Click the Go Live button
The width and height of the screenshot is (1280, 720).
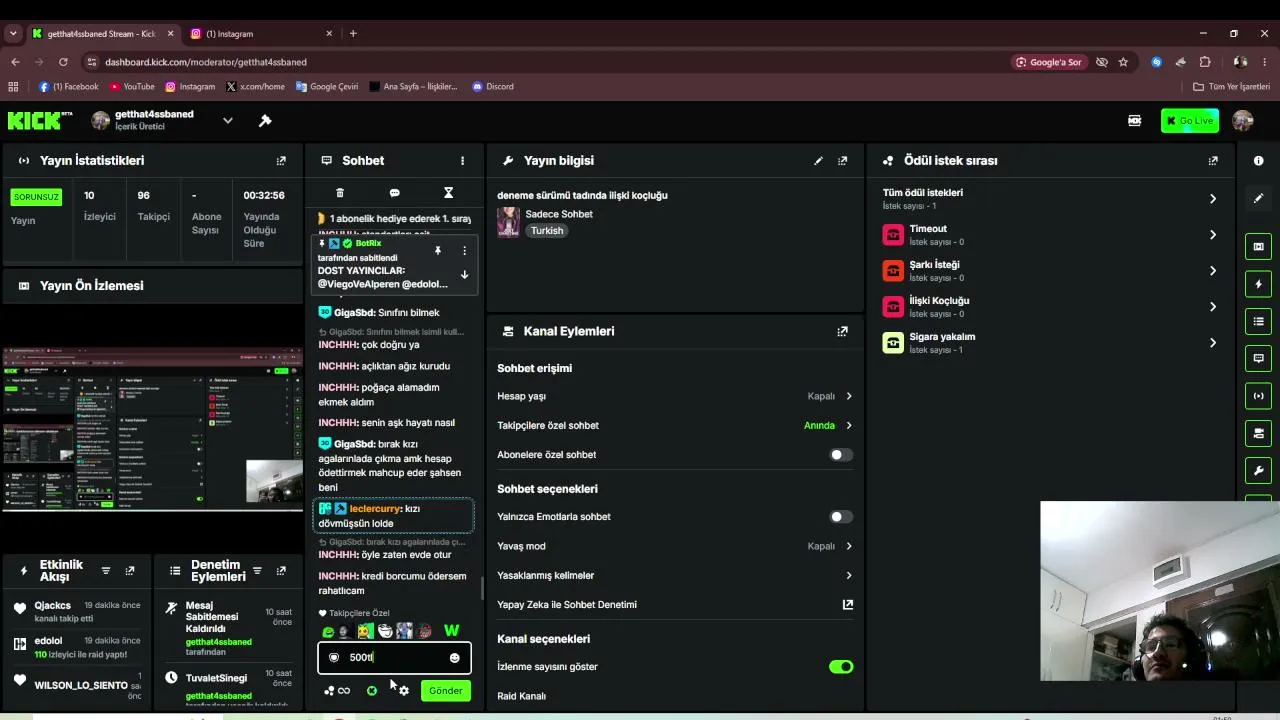[x=1189, y=121]
